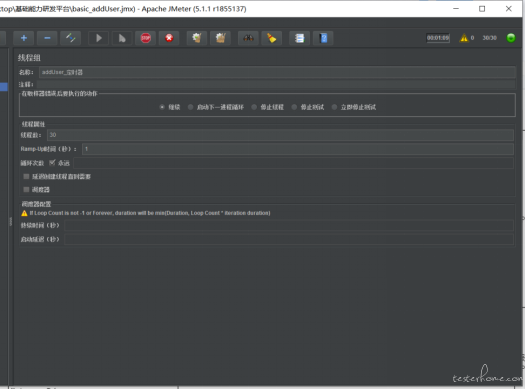526x389 pixels.
Task: Stop the test with the STOP icon
Action: [146, 38]
